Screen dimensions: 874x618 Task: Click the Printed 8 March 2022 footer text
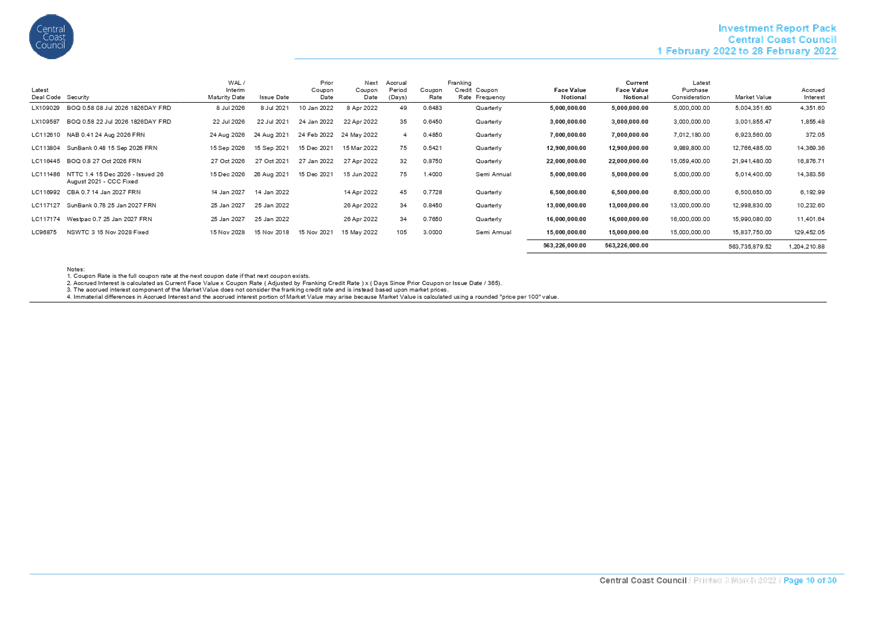tap(730, 578)
